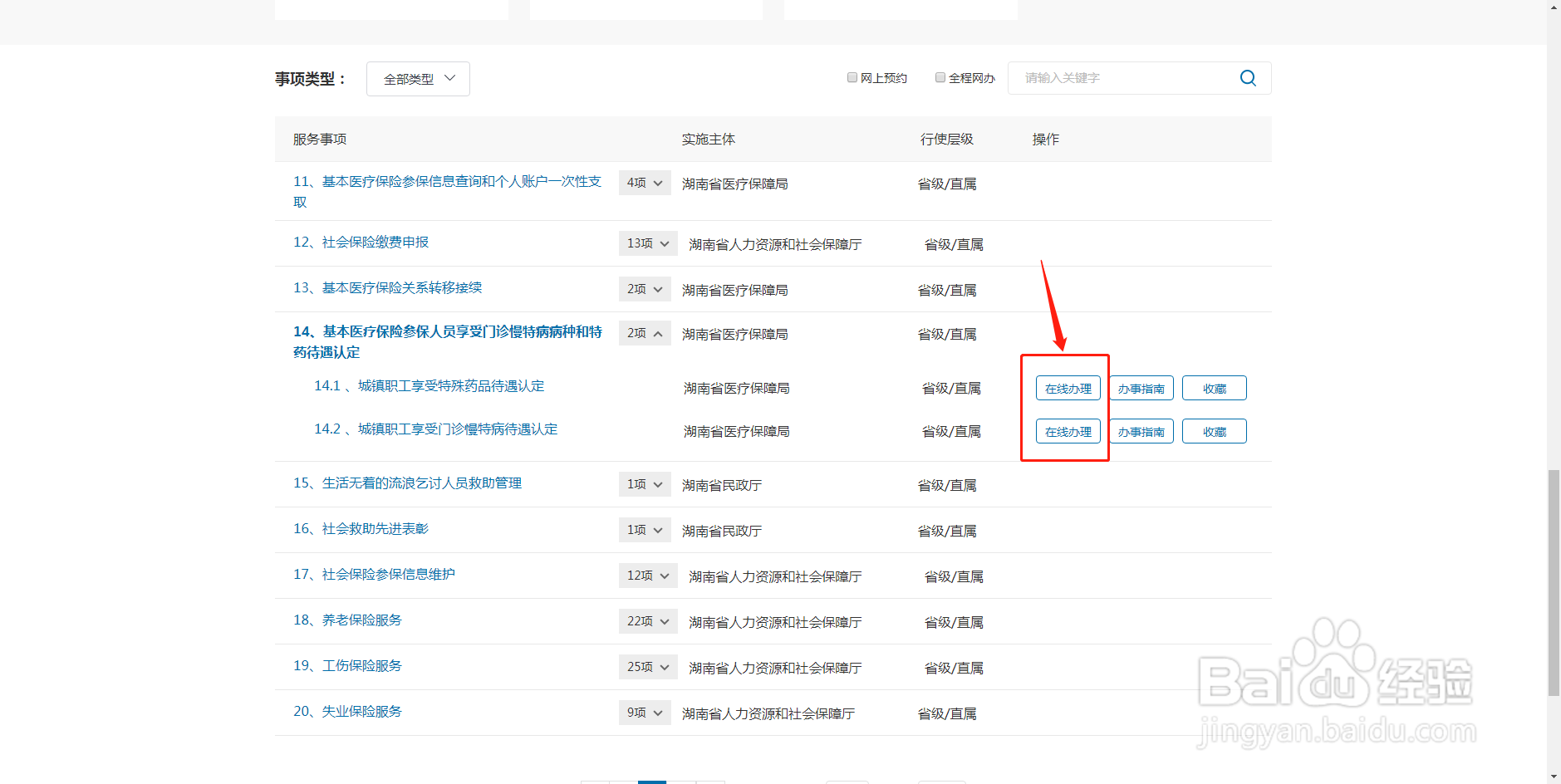Screen dimensions: 1561x784
Task: Expand the 25项 list for 工伤保险服务
Action: coord(647,666)
